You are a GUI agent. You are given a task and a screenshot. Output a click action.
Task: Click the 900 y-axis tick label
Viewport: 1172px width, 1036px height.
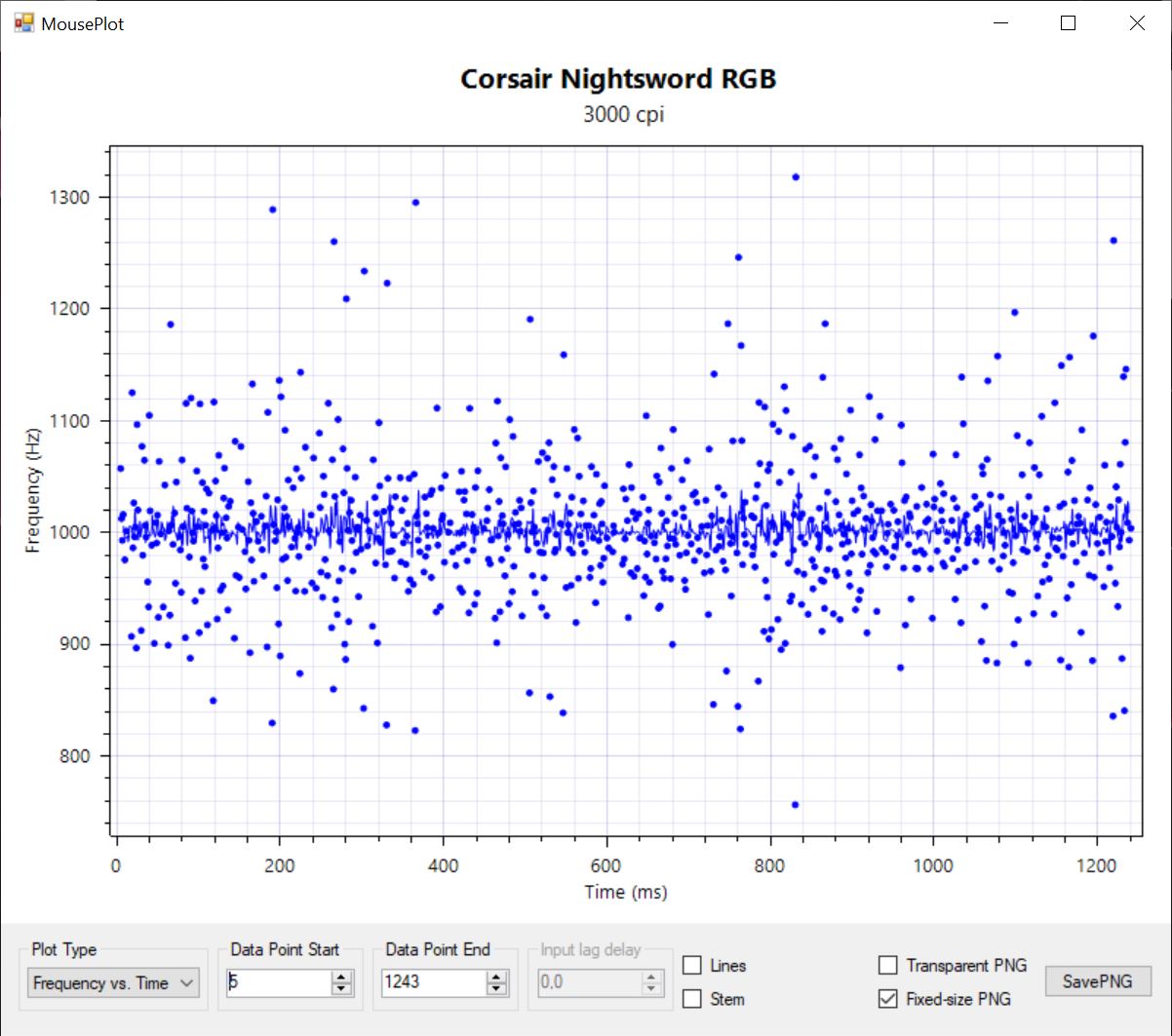tap(74, 644)
